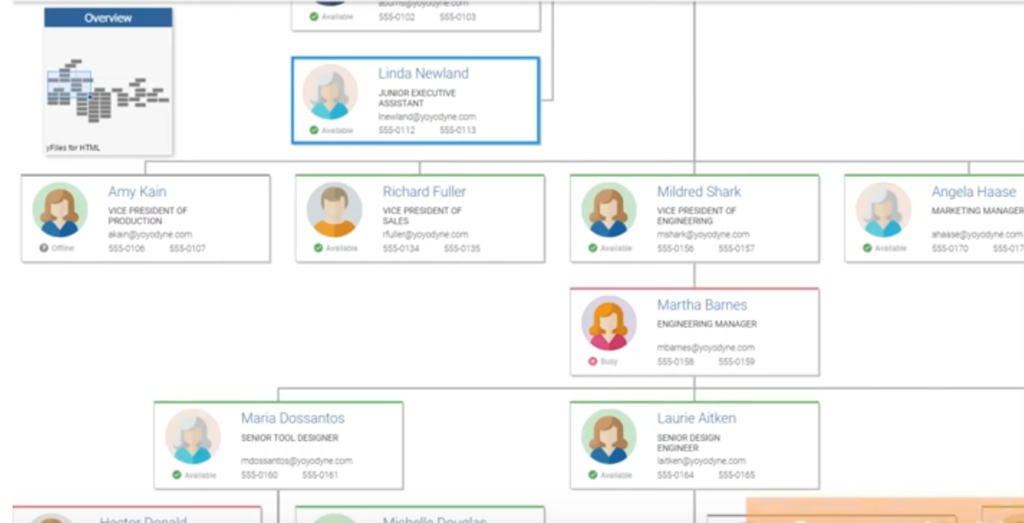Select Angela Haase's avatar image
This screenshot has width=1024, height=523.
pos(883,210)
